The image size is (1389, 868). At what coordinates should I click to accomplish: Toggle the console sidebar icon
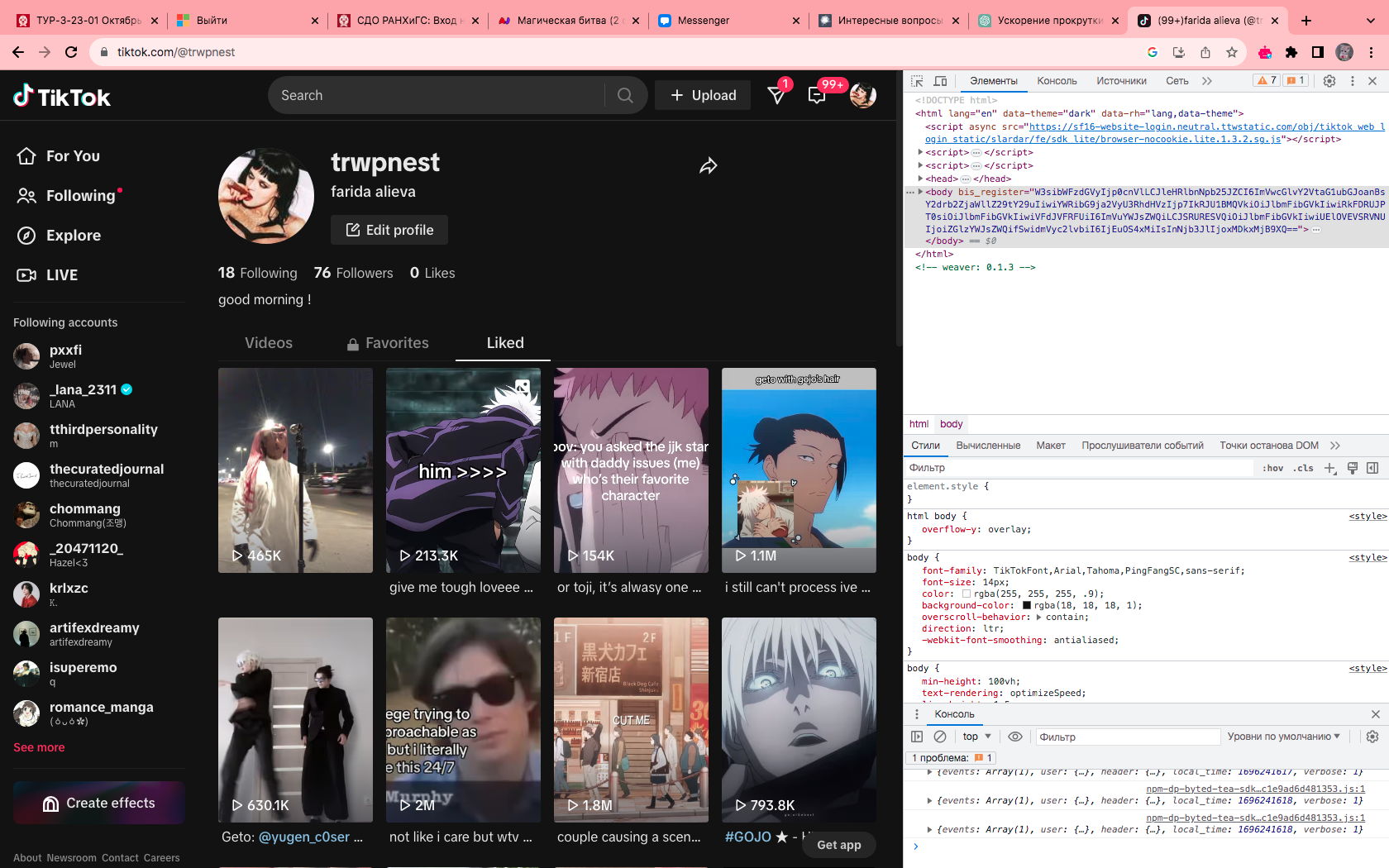tap(917, 737)
